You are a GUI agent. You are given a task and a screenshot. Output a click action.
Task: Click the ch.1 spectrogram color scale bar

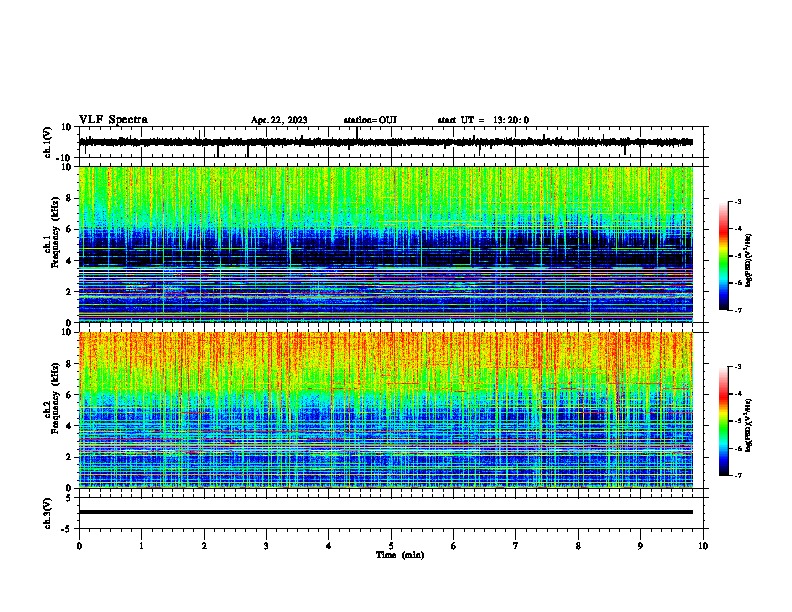click(723, 256)
